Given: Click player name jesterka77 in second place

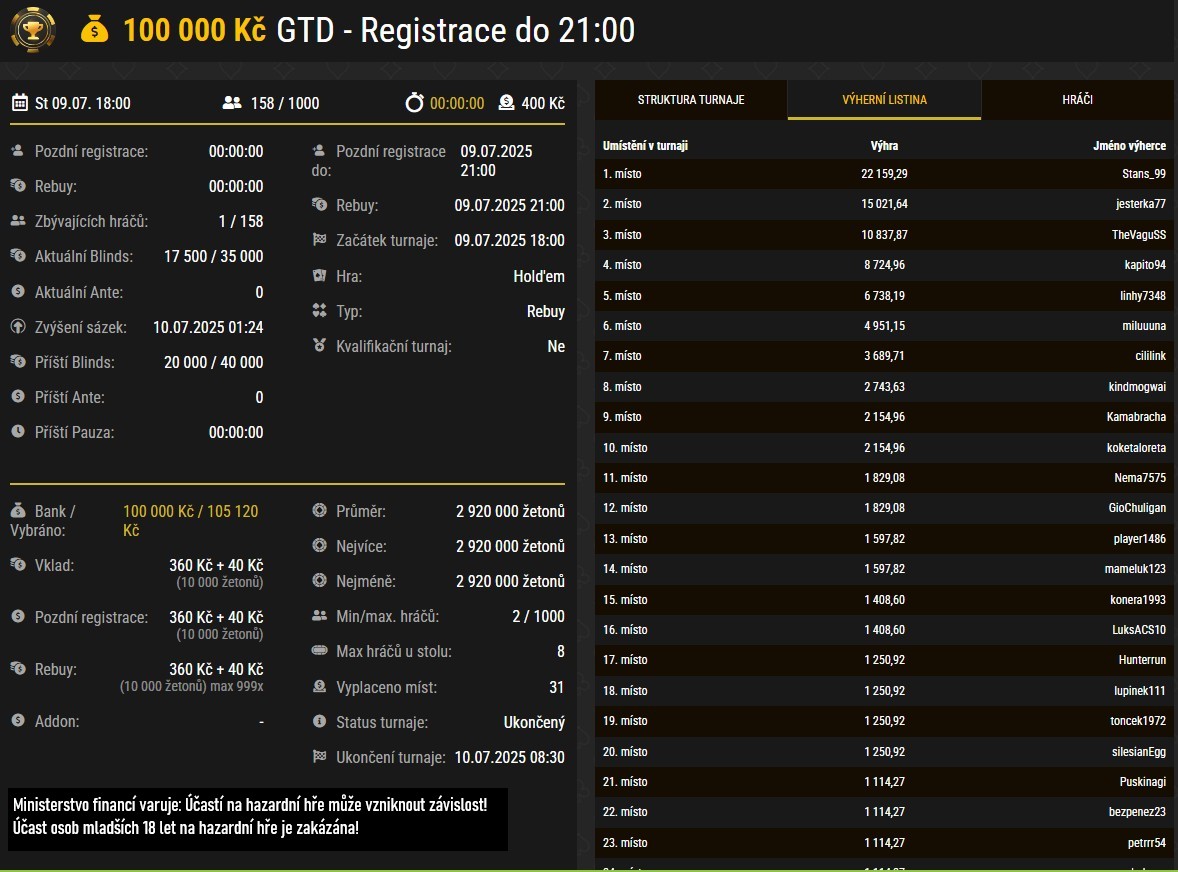Looking at the screenshot, I should coord(1140,204).
